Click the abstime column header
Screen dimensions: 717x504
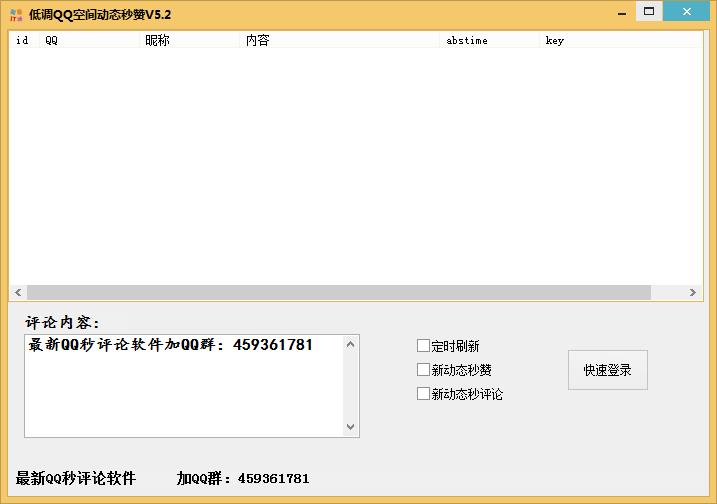(x=490, y=40)
